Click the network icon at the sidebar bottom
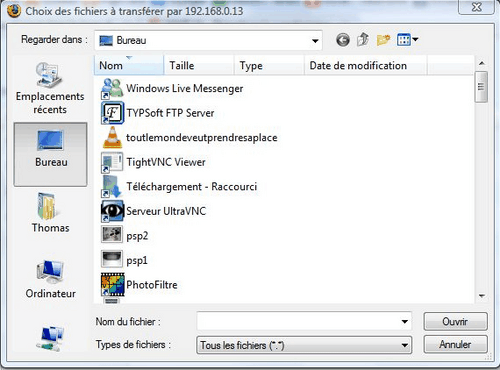Screen dimensions: 500x370 tap(51, 338)
